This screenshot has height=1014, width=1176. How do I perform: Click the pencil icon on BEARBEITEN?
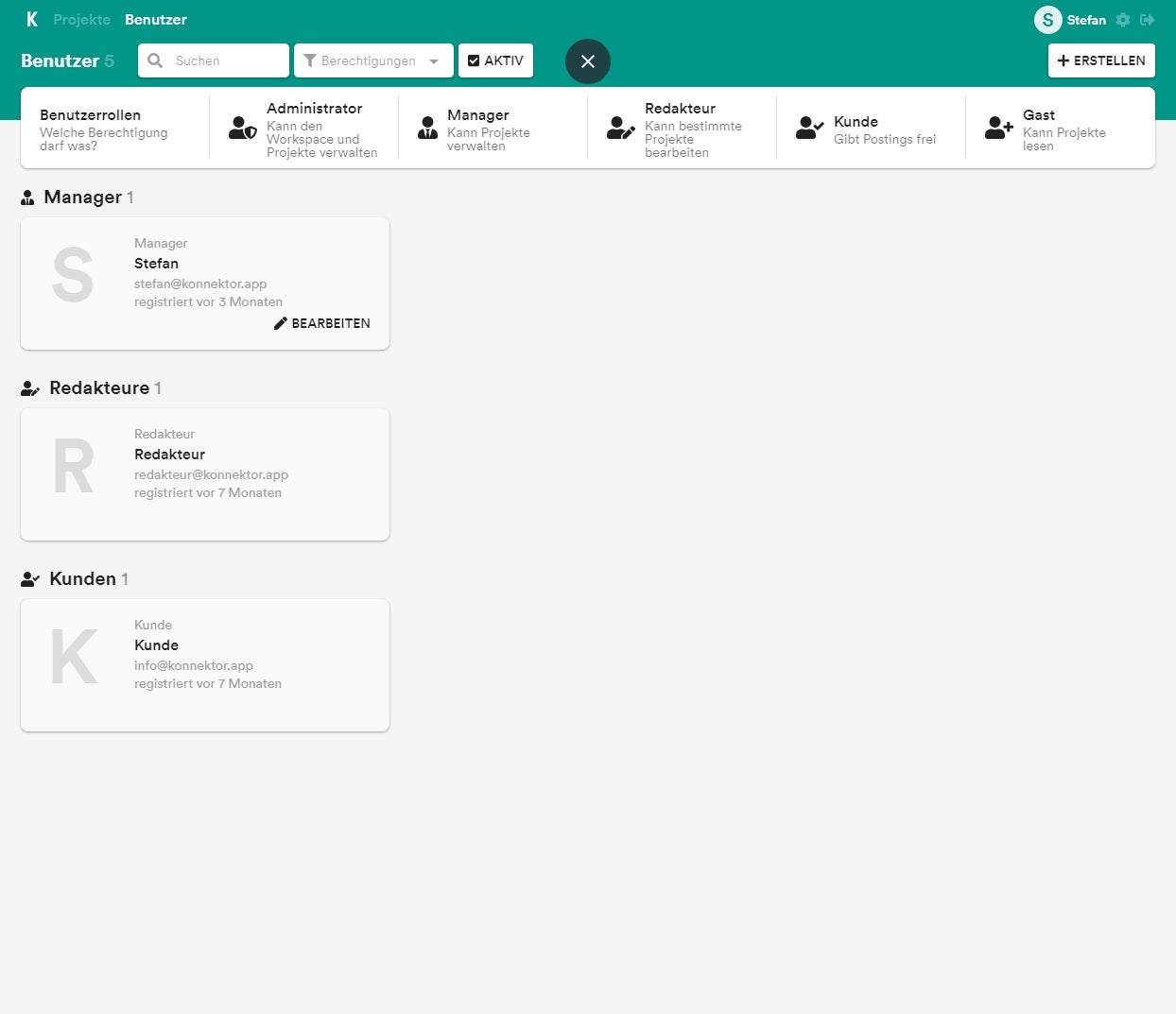[x=280, y=322]
